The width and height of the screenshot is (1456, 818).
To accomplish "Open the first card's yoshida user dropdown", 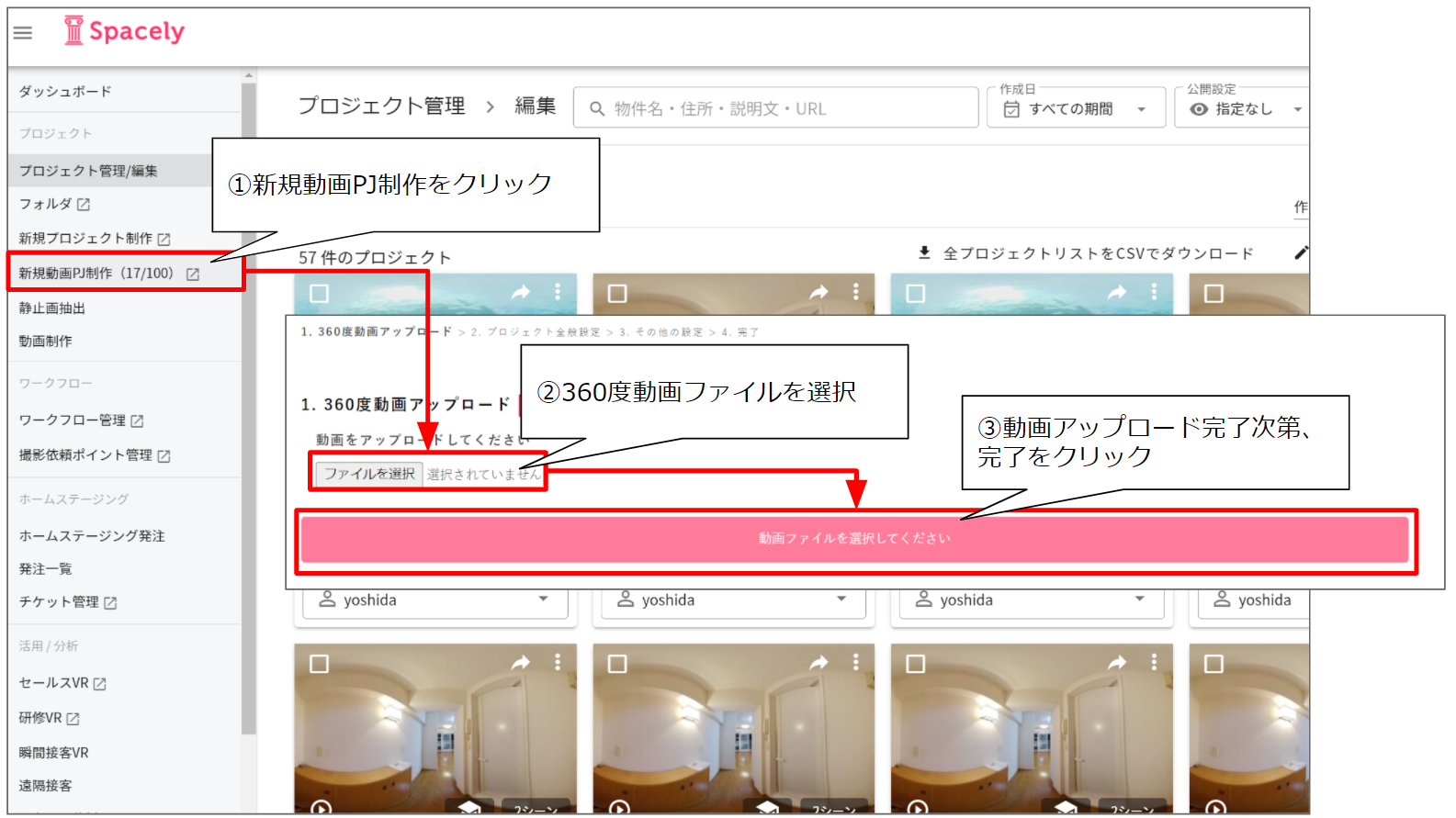I will click(x=435, y=600).
